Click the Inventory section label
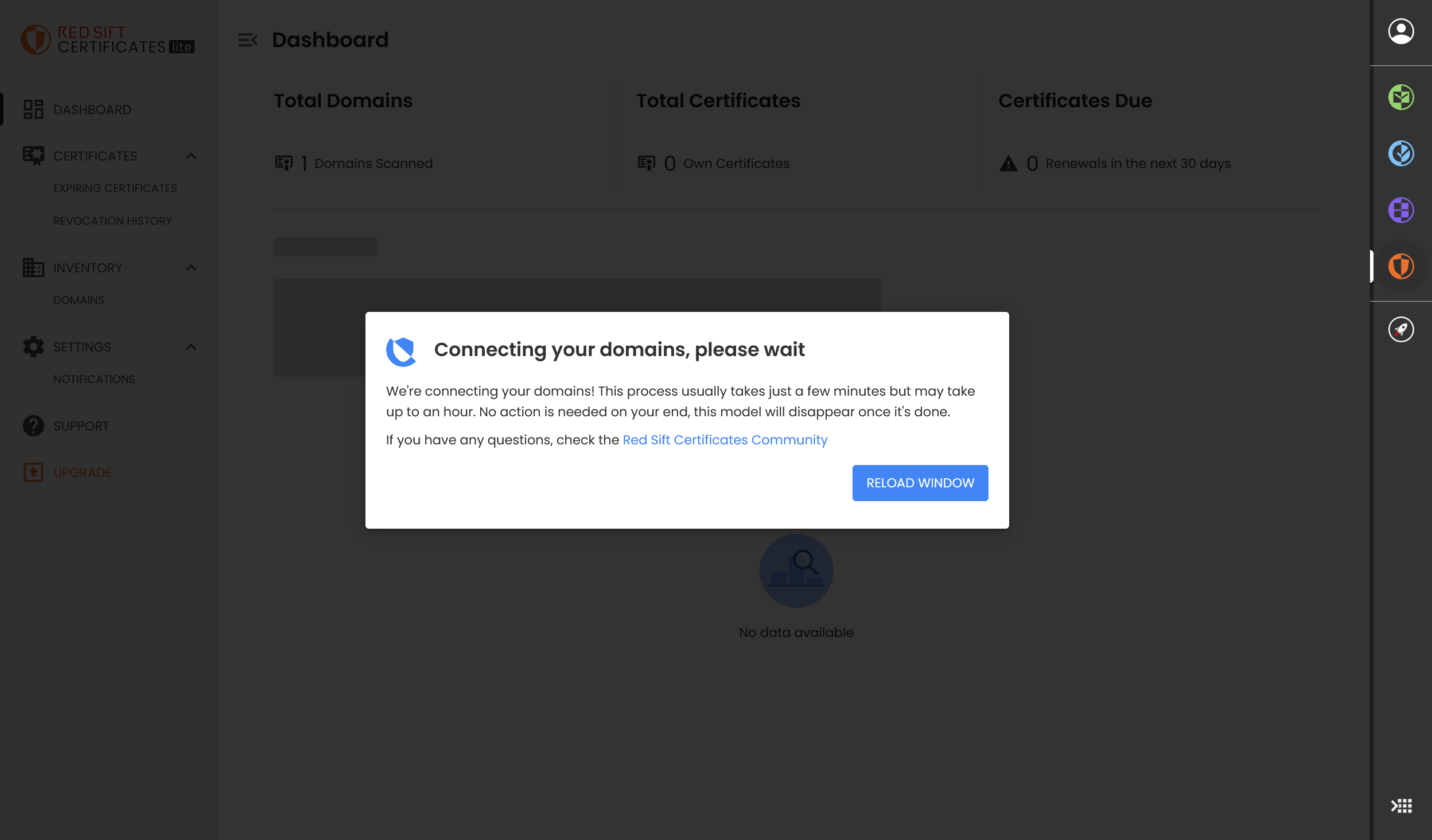The width and height of the screenshot is (1432, 840). point(88,268)
